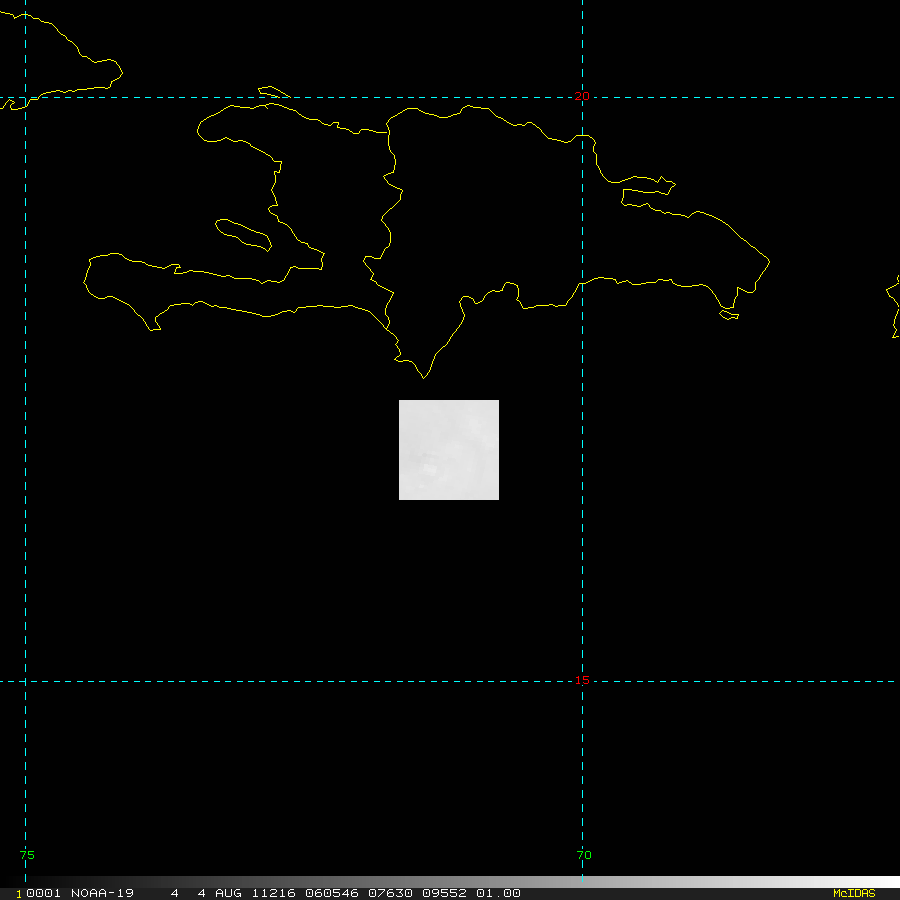Click the gray satellite image patch

click(x=449, y=449)
